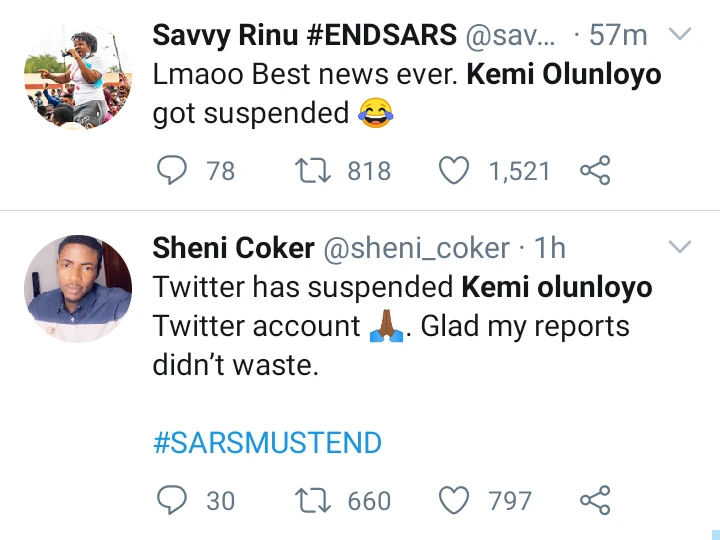Share Savvy Rinu's tweet
The width and height of the screenshot is (720, 540).
click(595, 172)
